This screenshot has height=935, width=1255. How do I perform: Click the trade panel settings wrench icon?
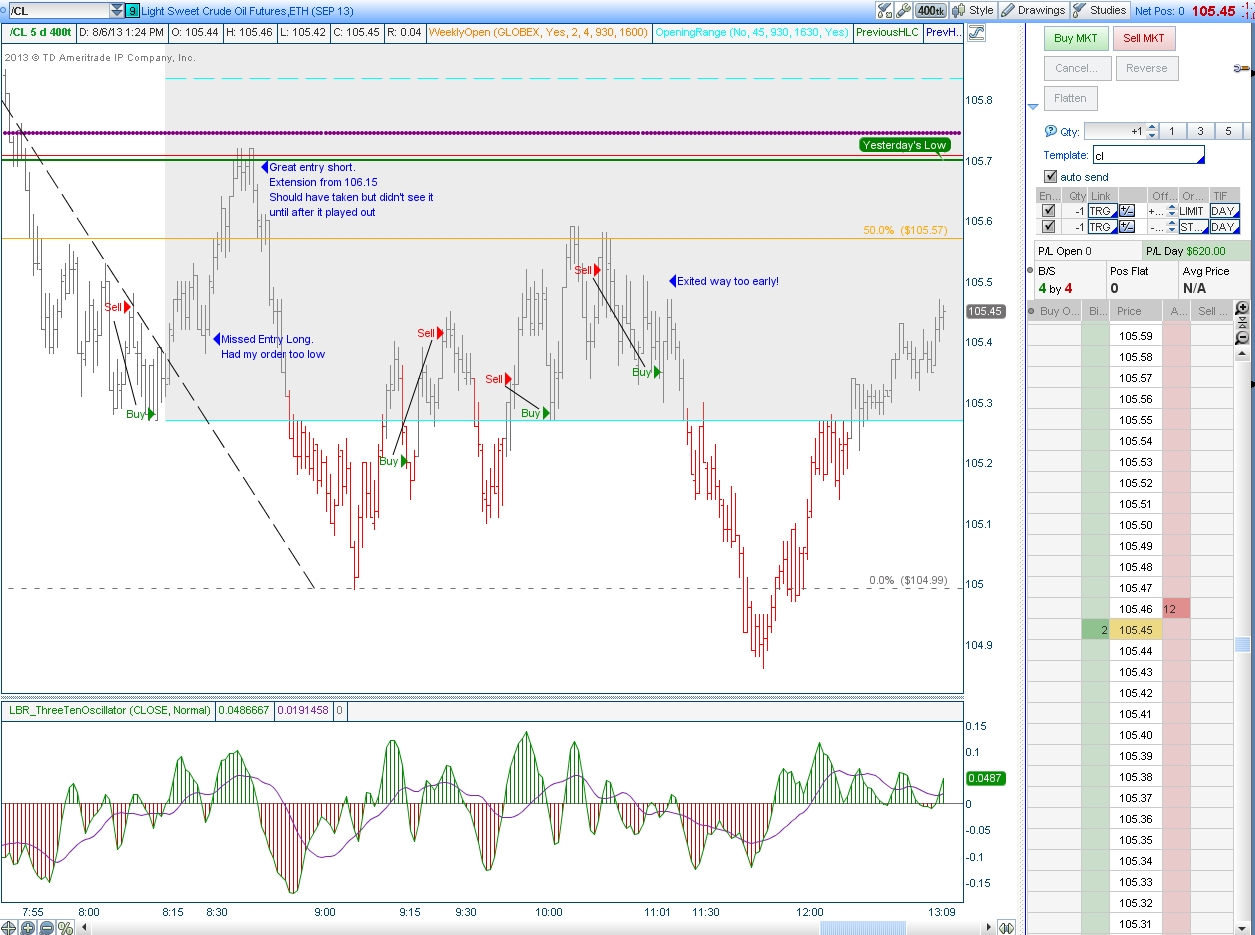(1243, 68)
